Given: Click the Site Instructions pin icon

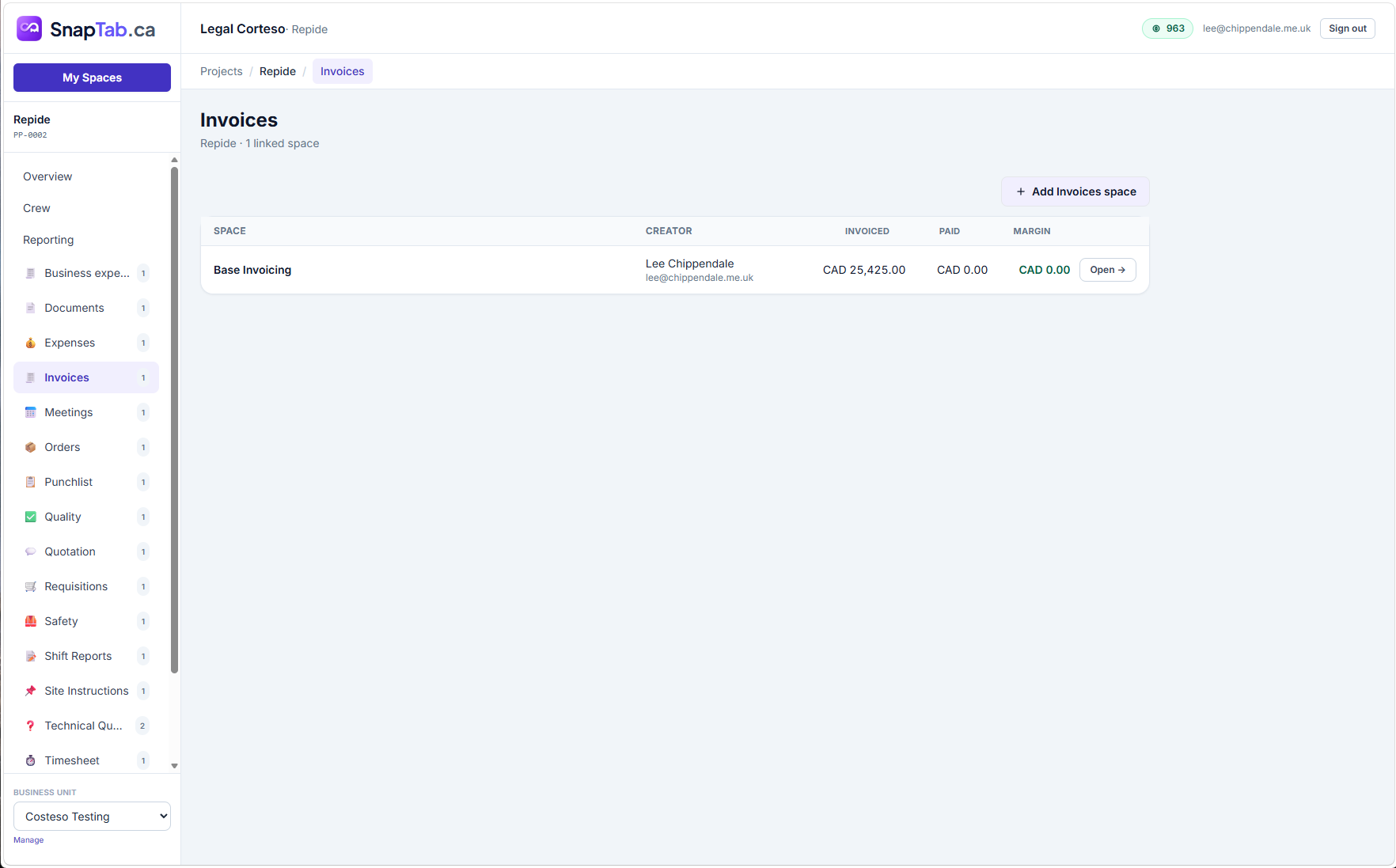Looking at the screenshot, I should point(30,691).
